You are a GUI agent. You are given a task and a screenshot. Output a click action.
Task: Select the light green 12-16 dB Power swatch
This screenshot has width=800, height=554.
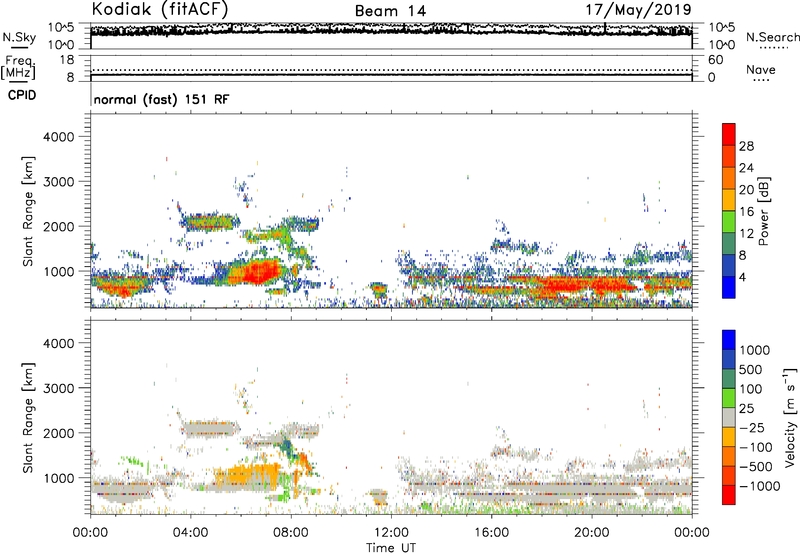coord(729,222)
